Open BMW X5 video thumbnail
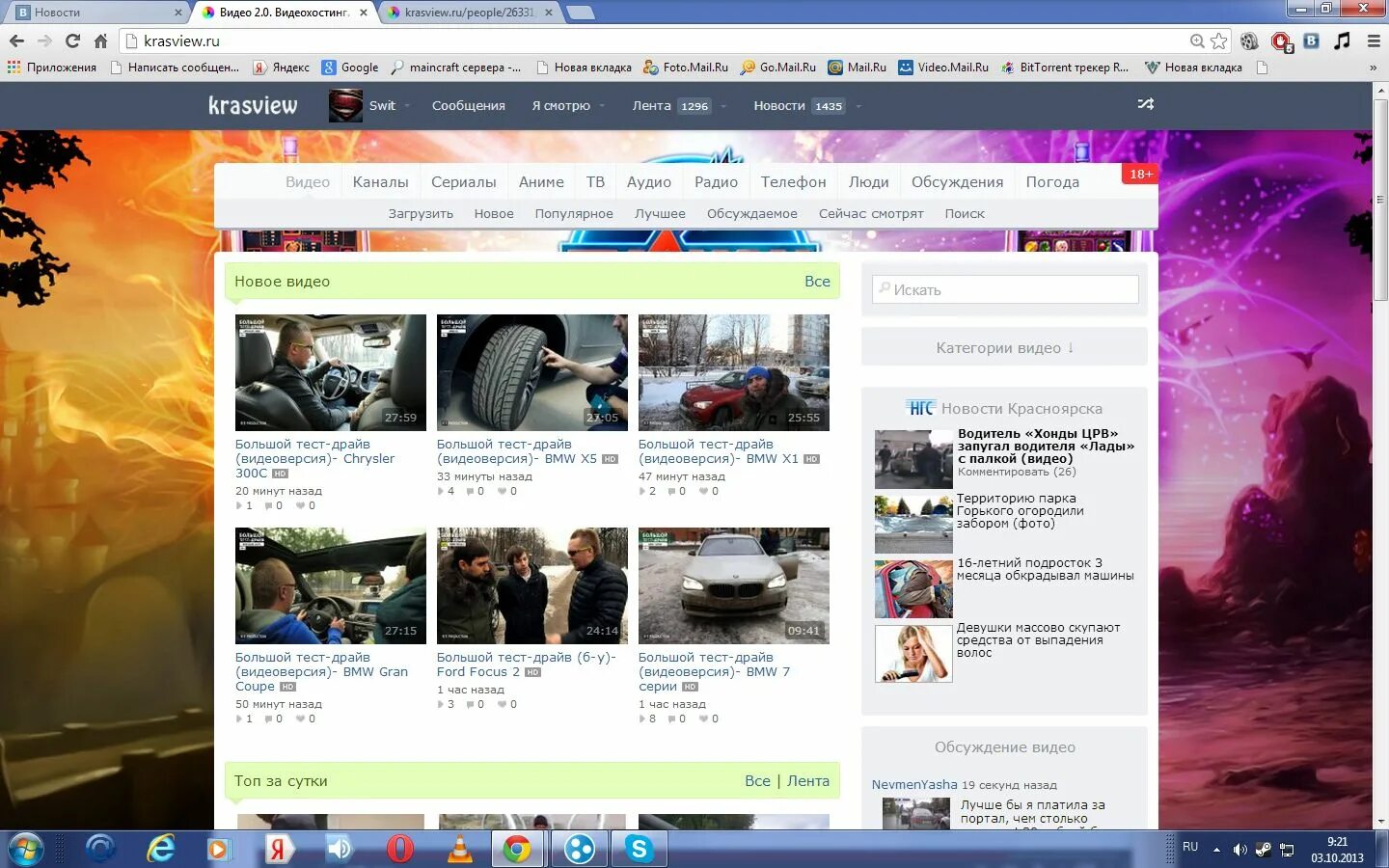Image resolution: width=1389 pixels, height=868 pixels. pyautogui.click(x=531, y=372)
